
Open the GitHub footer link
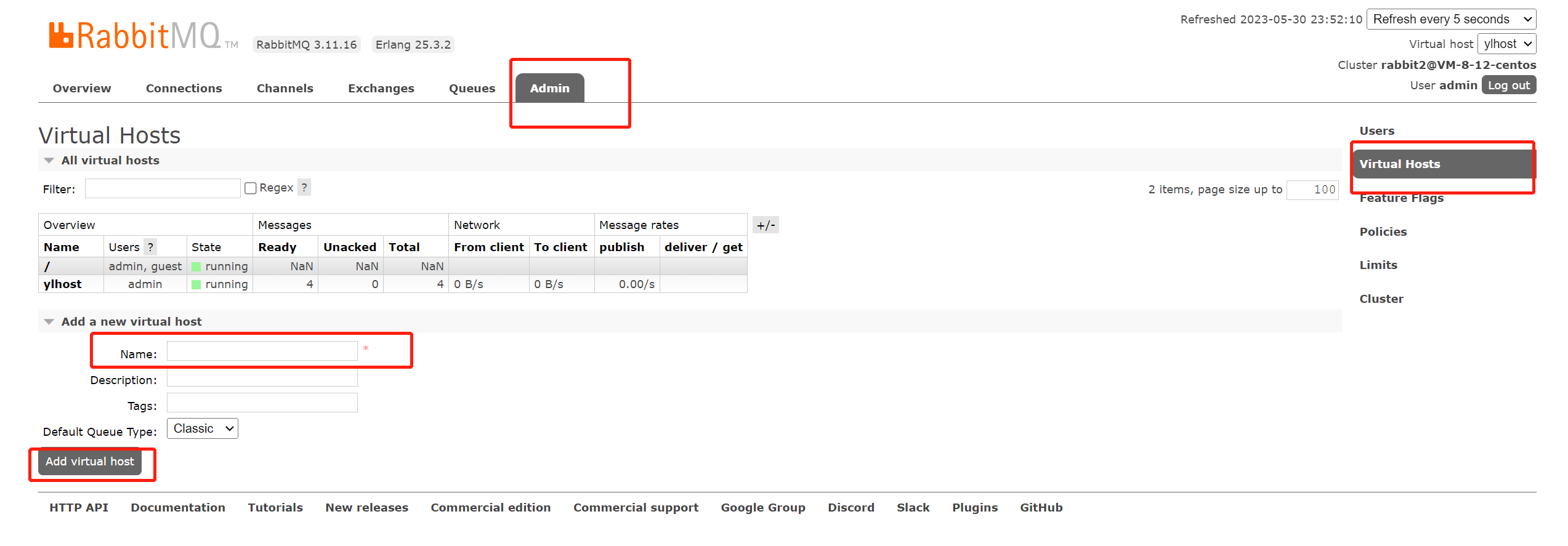[1041, 507]
